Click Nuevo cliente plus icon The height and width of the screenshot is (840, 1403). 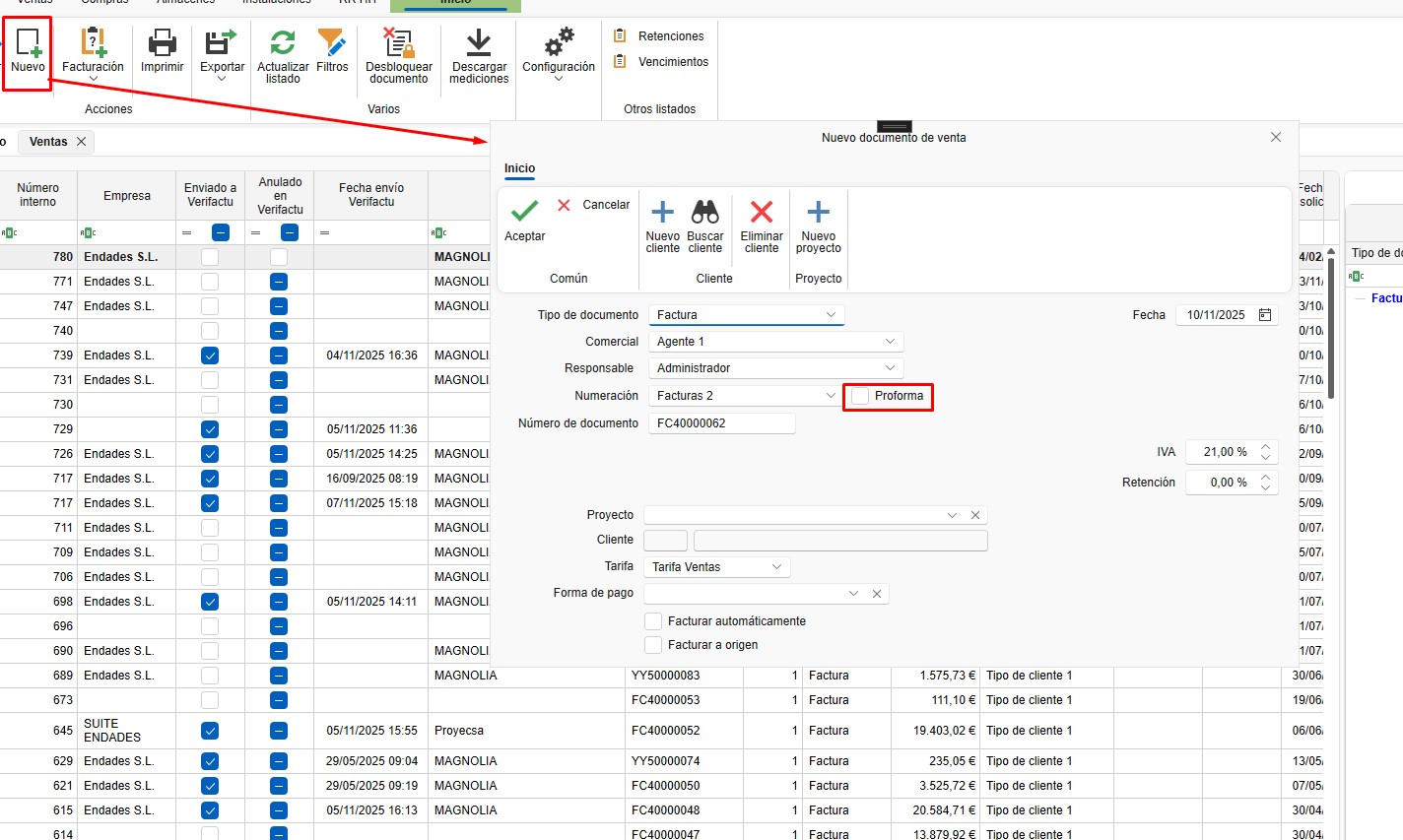point(663,213)
